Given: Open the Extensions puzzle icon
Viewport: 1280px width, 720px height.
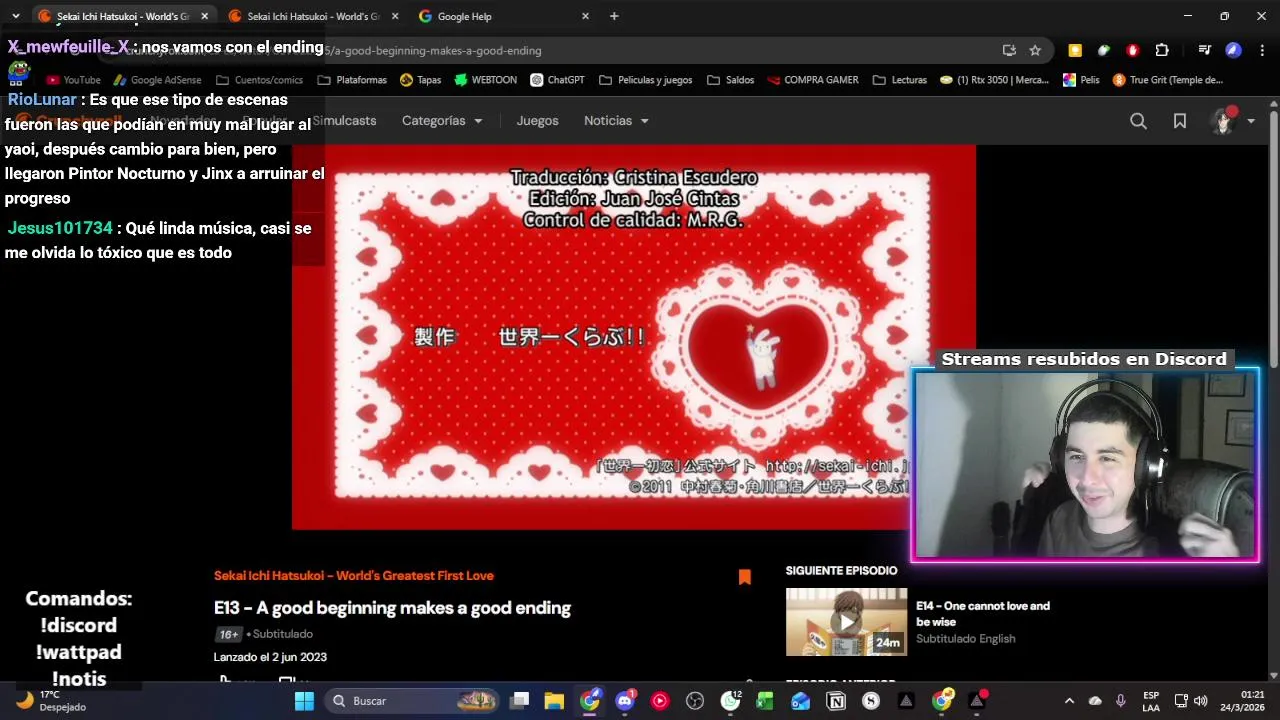Looking at the screenshot, I should (1162, 50).
